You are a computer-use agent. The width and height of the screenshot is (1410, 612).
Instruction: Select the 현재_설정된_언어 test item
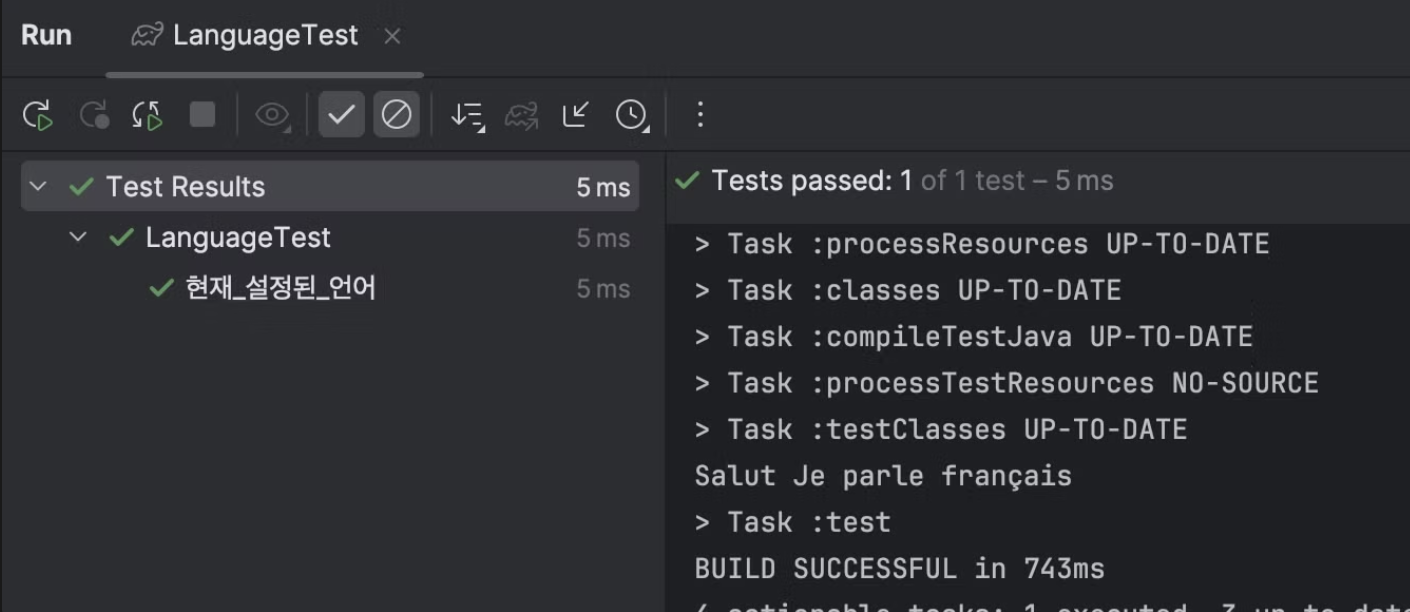(x=281, y=289)
